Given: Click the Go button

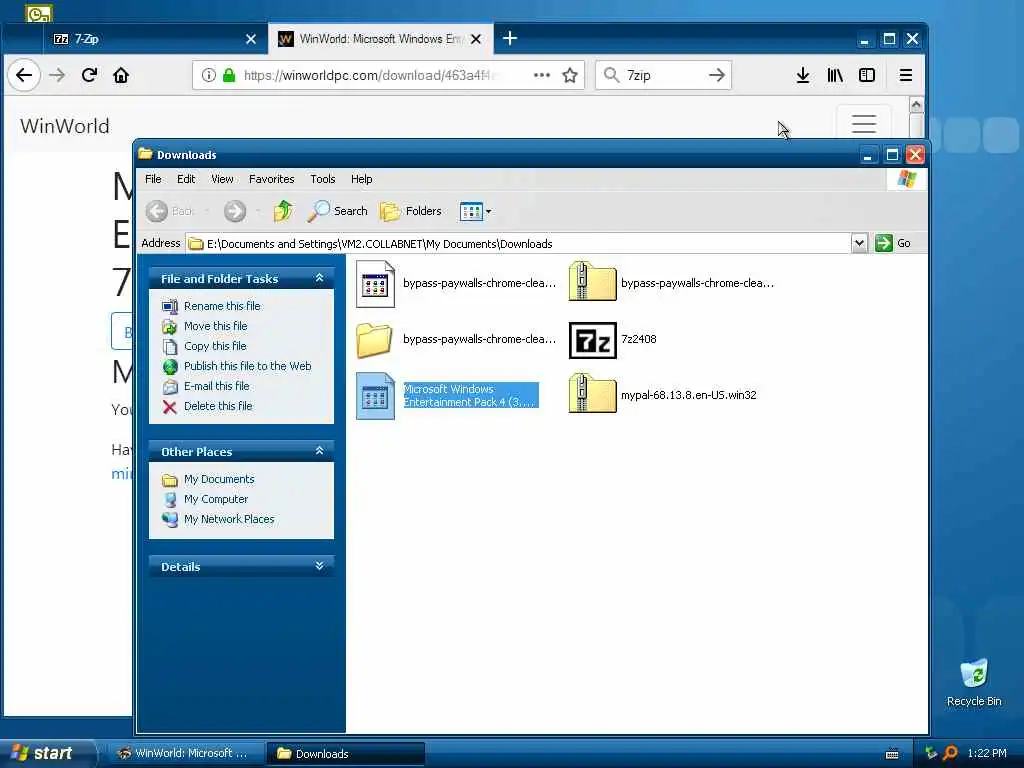Looking at the screenshot, I should 893,243.
